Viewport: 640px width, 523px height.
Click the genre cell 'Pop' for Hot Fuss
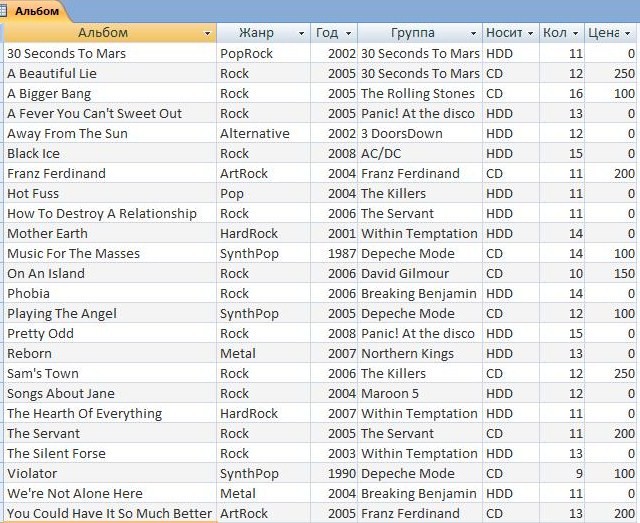[264, 194]
